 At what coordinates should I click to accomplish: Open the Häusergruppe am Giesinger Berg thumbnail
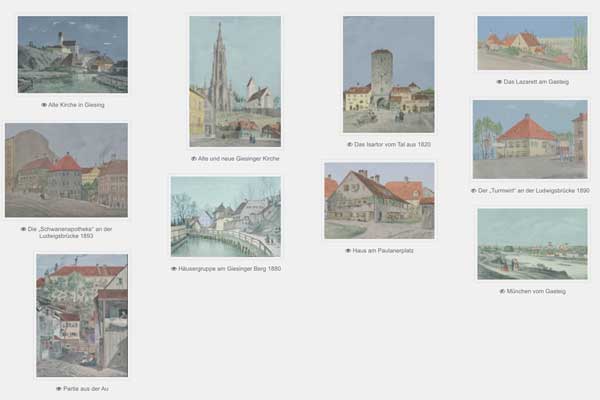(226, 217)
